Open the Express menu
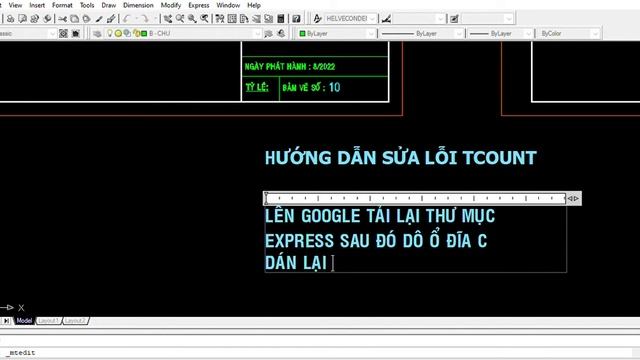This screenshot has width=640, height=360. pyautogui.click(x=199, y=5)
